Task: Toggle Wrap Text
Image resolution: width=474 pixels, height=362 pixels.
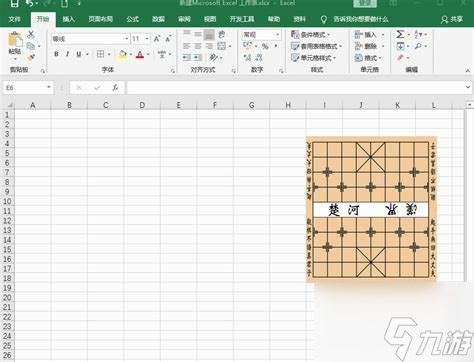Action: [x=221, y=34]
